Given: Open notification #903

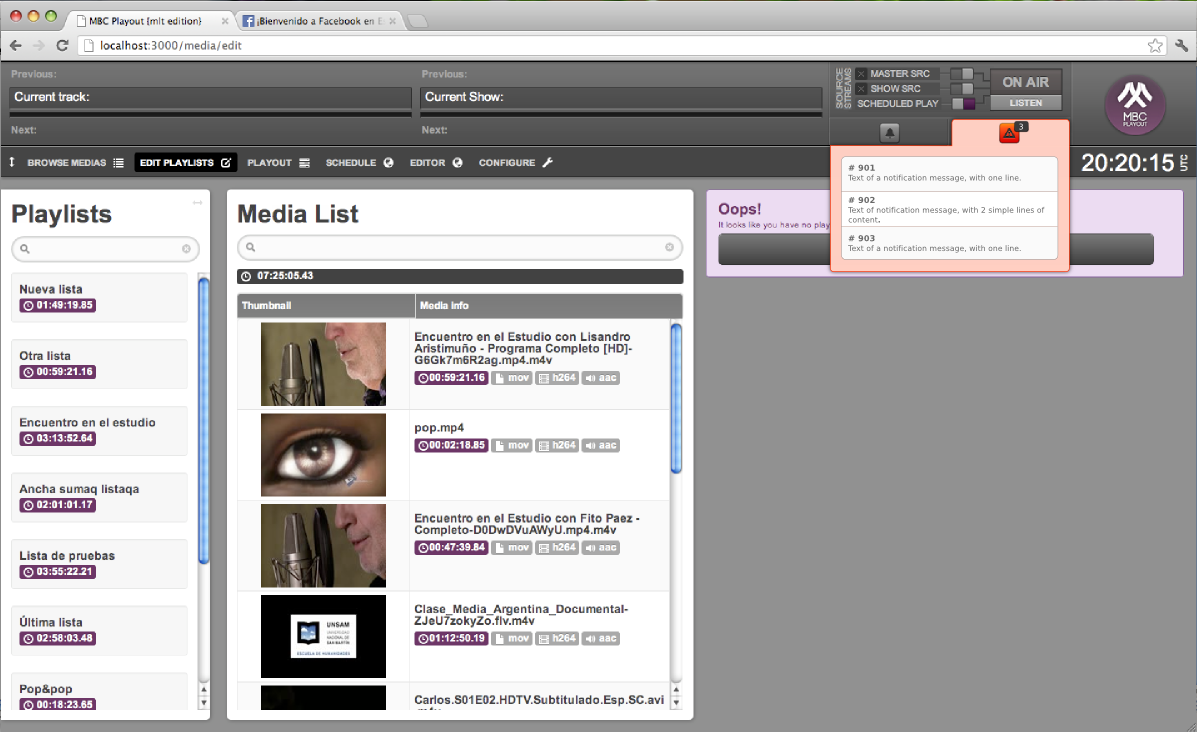Looking at the screenshot, I should point(949,243).
